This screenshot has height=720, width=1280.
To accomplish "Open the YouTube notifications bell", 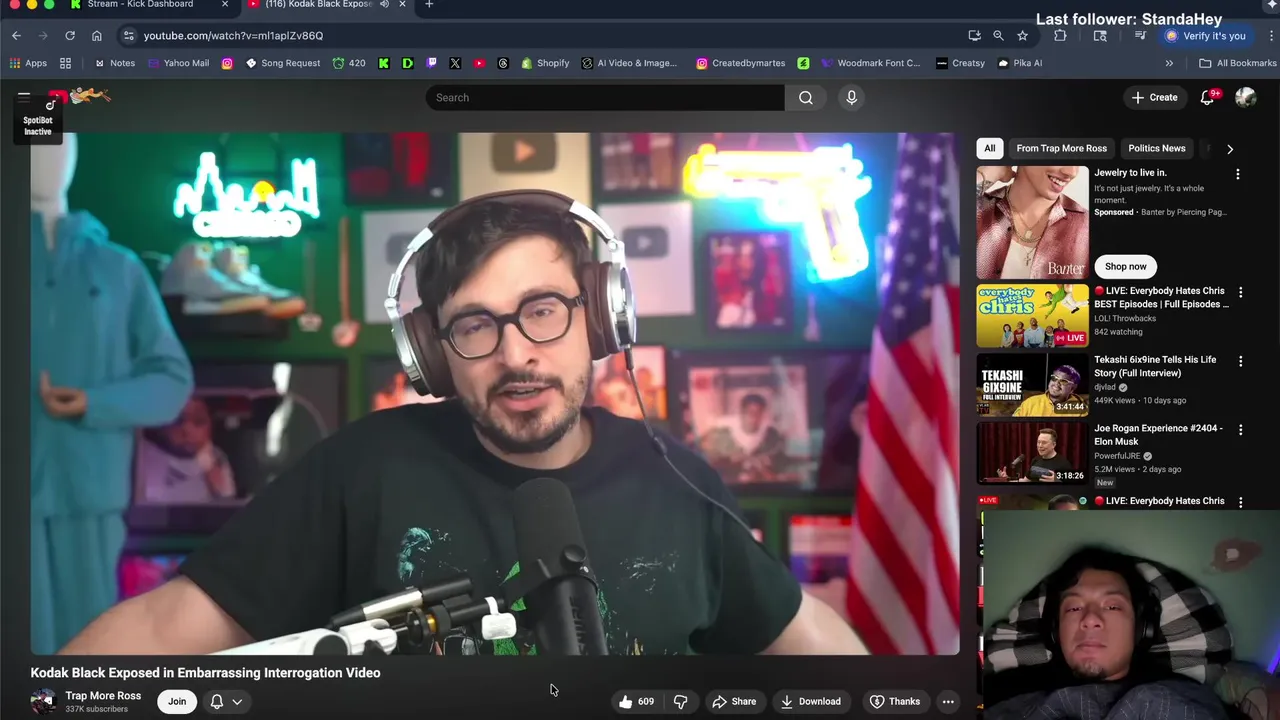I will point(1207,97).
